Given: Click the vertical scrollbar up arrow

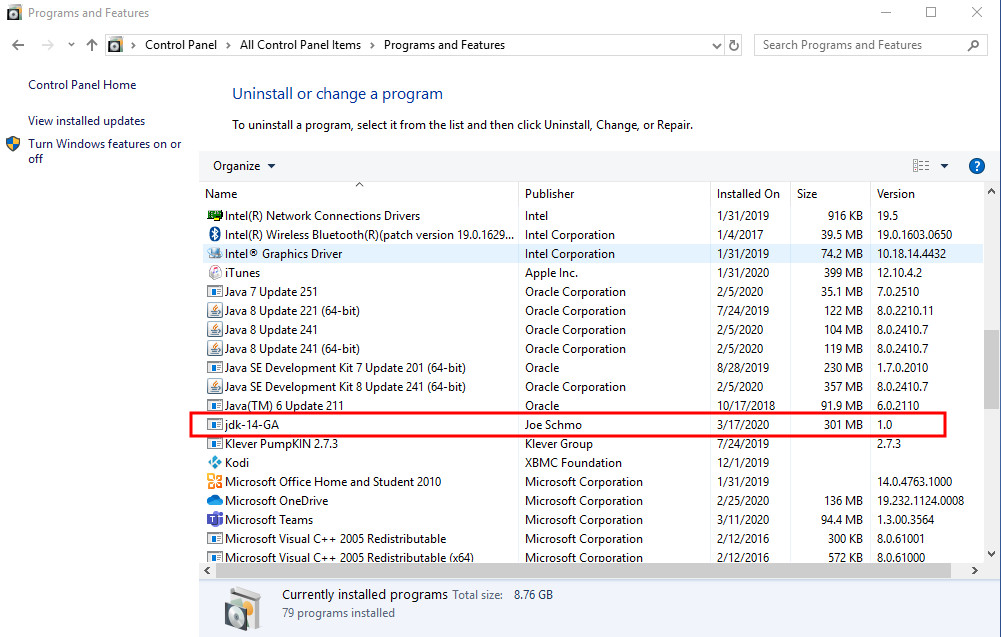Looking at the screenshot, I should click(991, 191).
